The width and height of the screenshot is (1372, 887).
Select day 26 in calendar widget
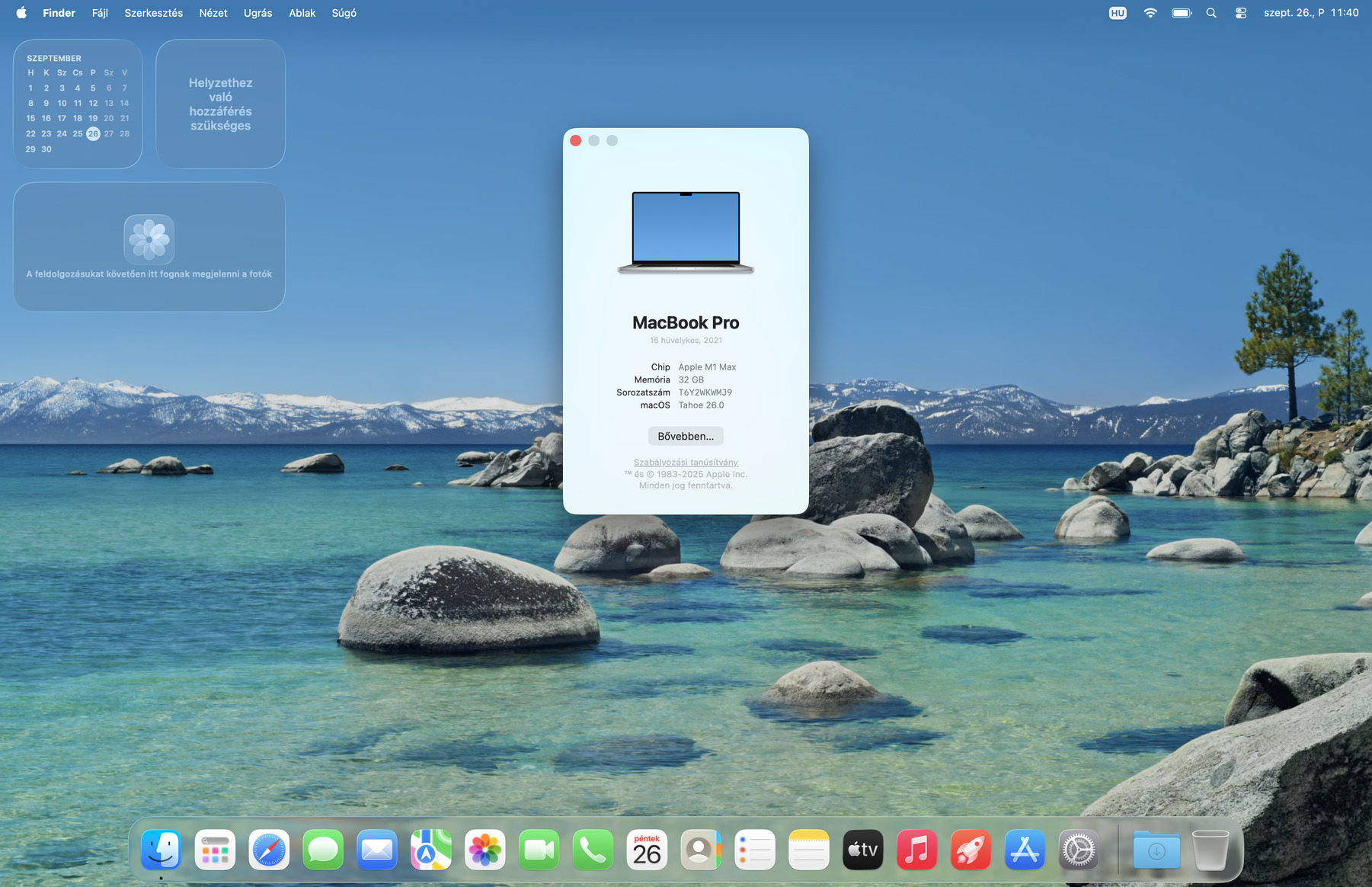tap(93, 133)
